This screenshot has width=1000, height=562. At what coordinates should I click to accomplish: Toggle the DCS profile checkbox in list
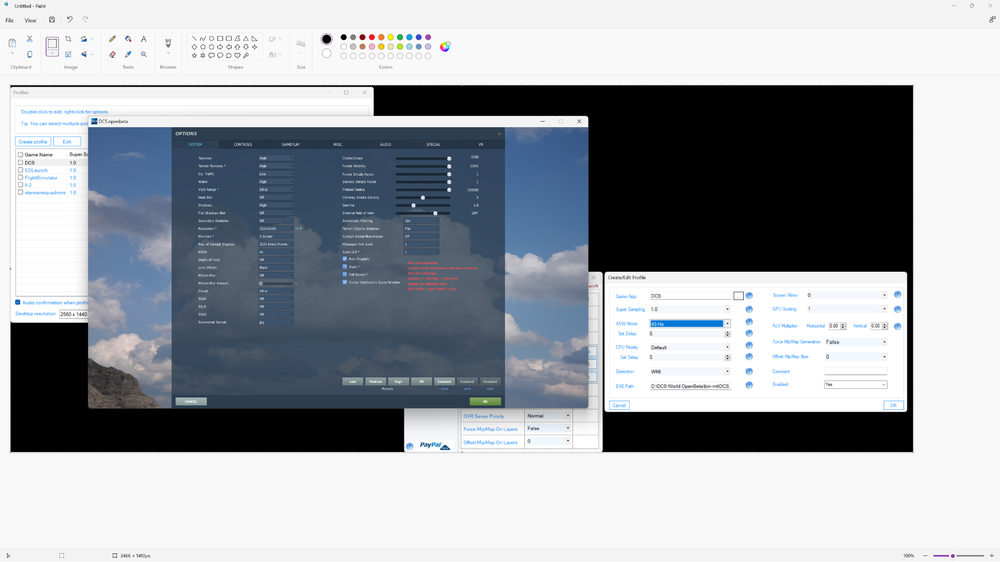[x=20, y=163]
